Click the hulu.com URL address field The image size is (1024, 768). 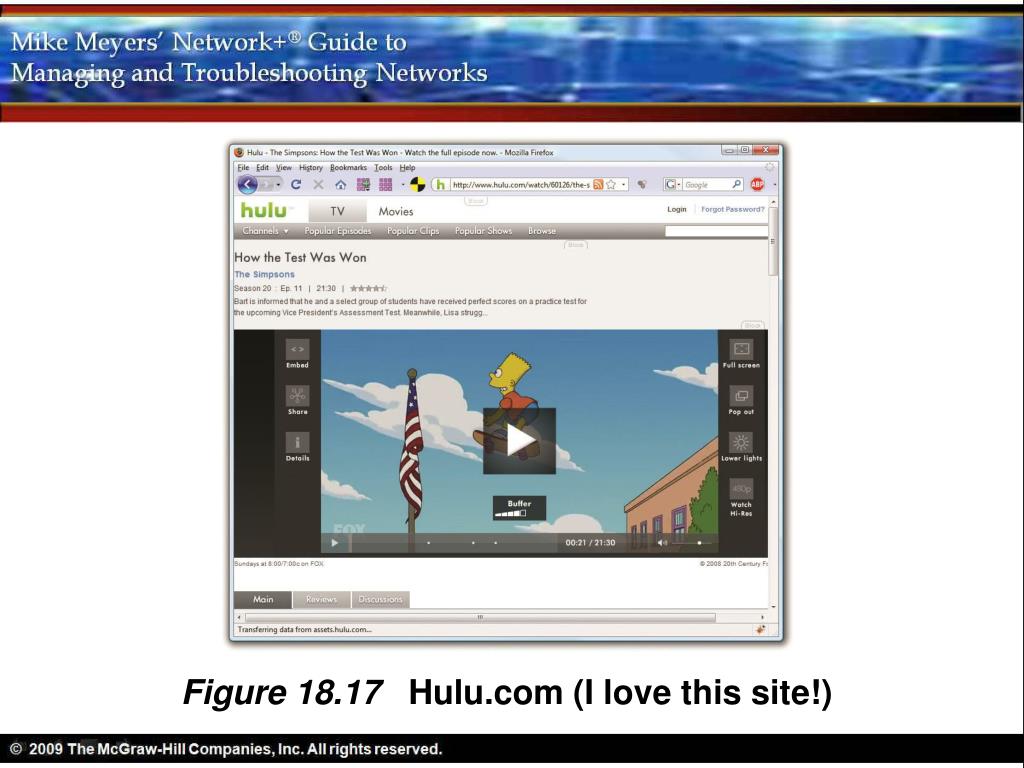tap(520, 185)
